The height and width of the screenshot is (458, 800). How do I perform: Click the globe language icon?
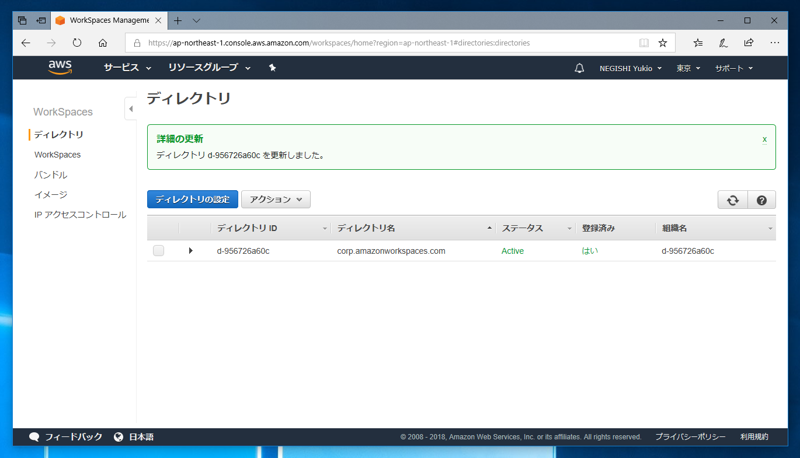118,437
